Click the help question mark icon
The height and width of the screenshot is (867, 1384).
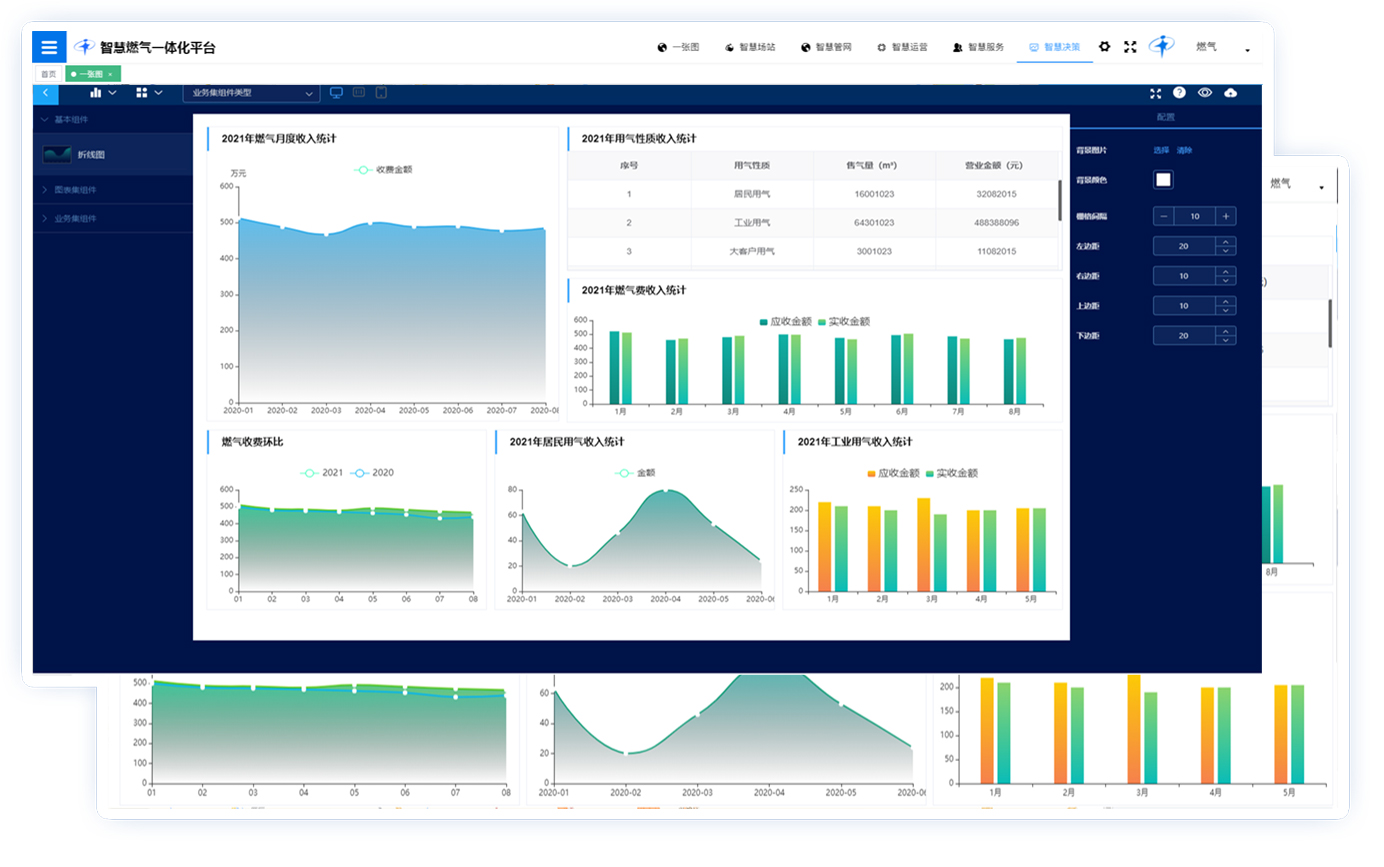pos(1179,93)
